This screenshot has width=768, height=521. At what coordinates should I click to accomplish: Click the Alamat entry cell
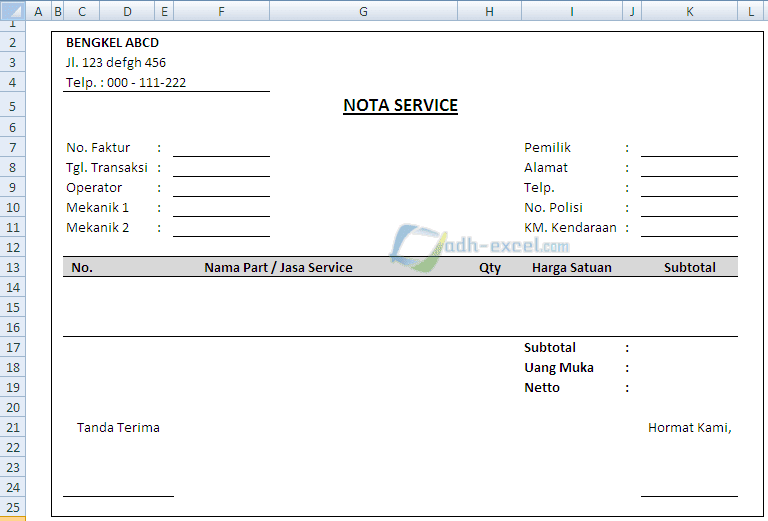point(690,167)
